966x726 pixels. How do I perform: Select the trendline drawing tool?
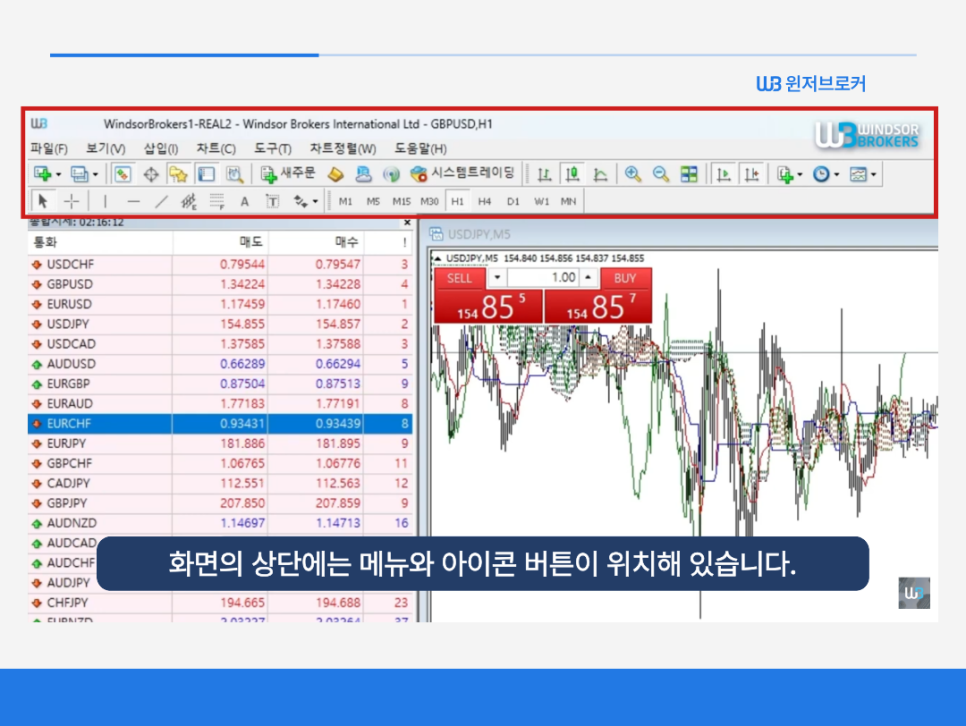[x=162, y=201]
